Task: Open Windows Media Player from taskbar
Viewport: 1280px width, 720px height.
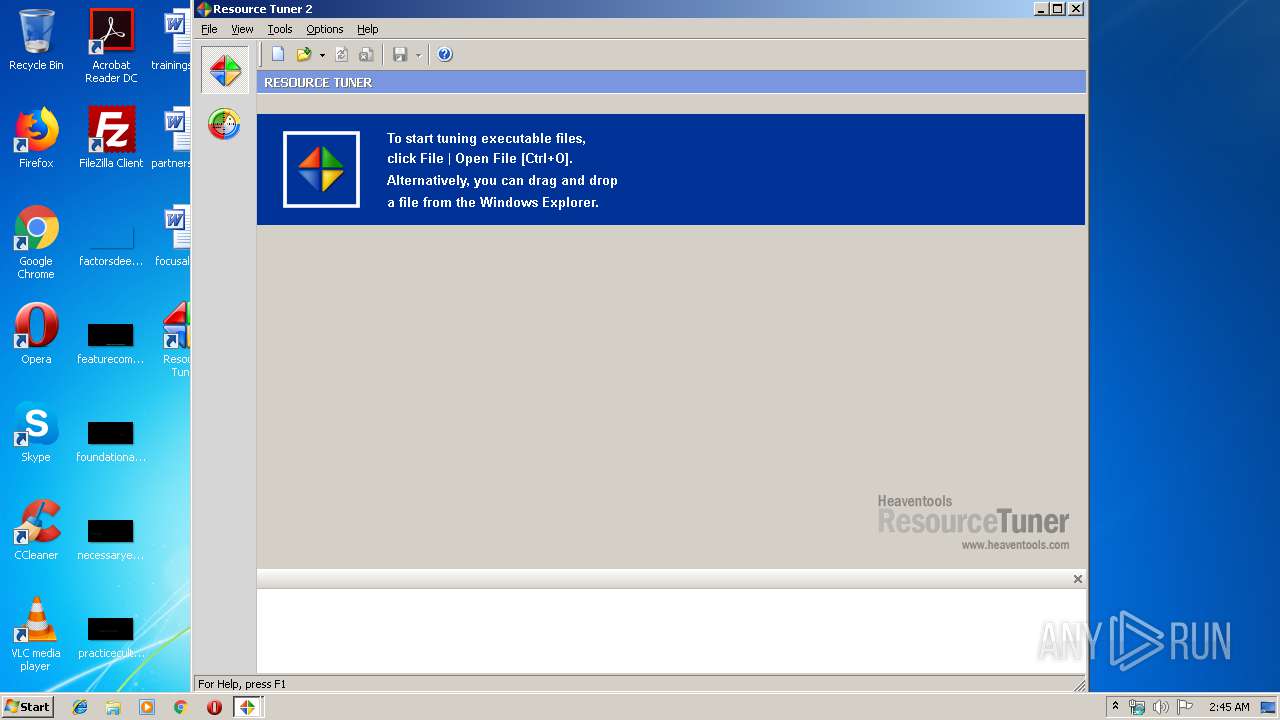Action: click(147, 707)
